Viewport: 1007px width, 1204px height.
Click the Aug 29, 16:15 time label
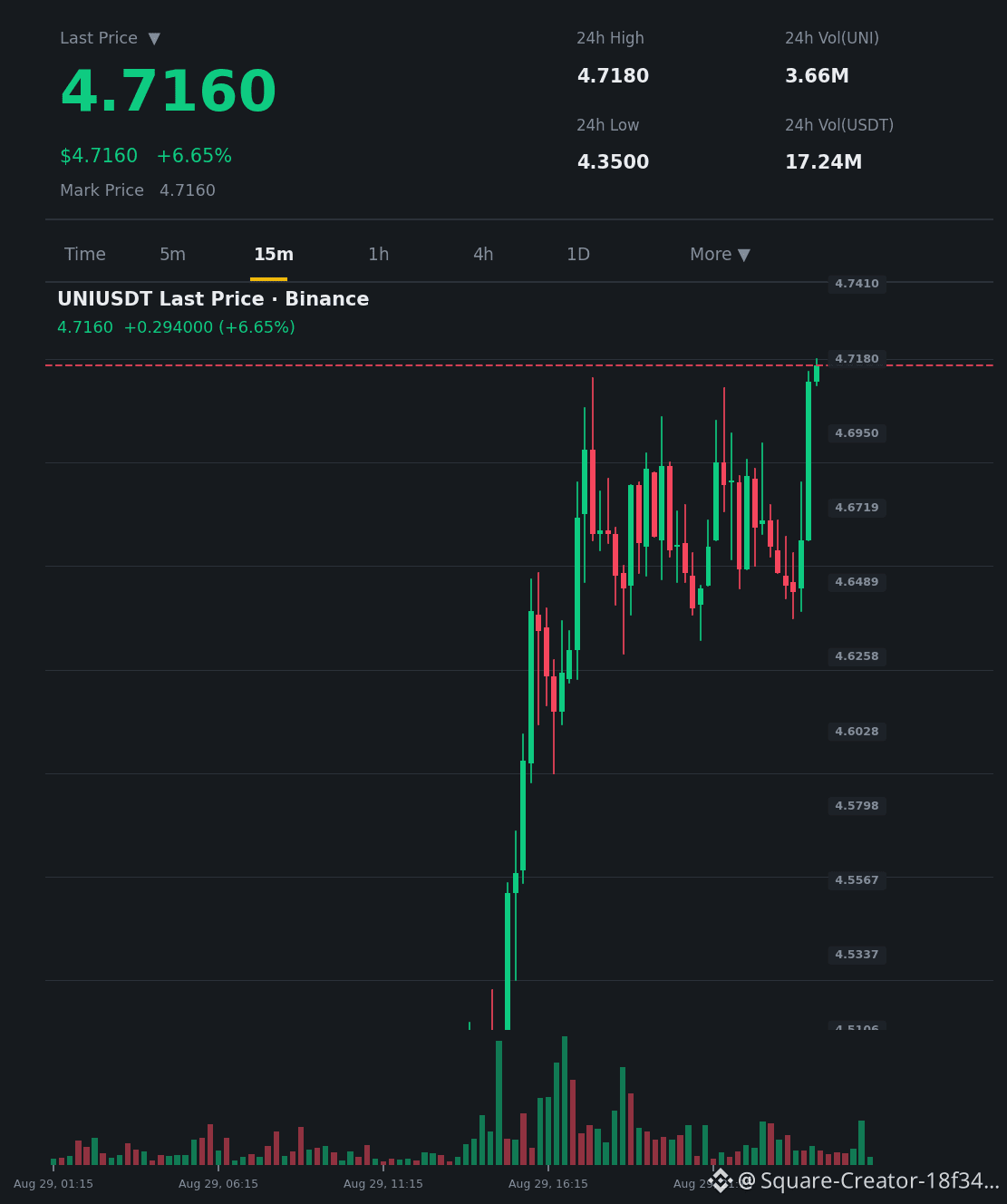point(548,1184)
